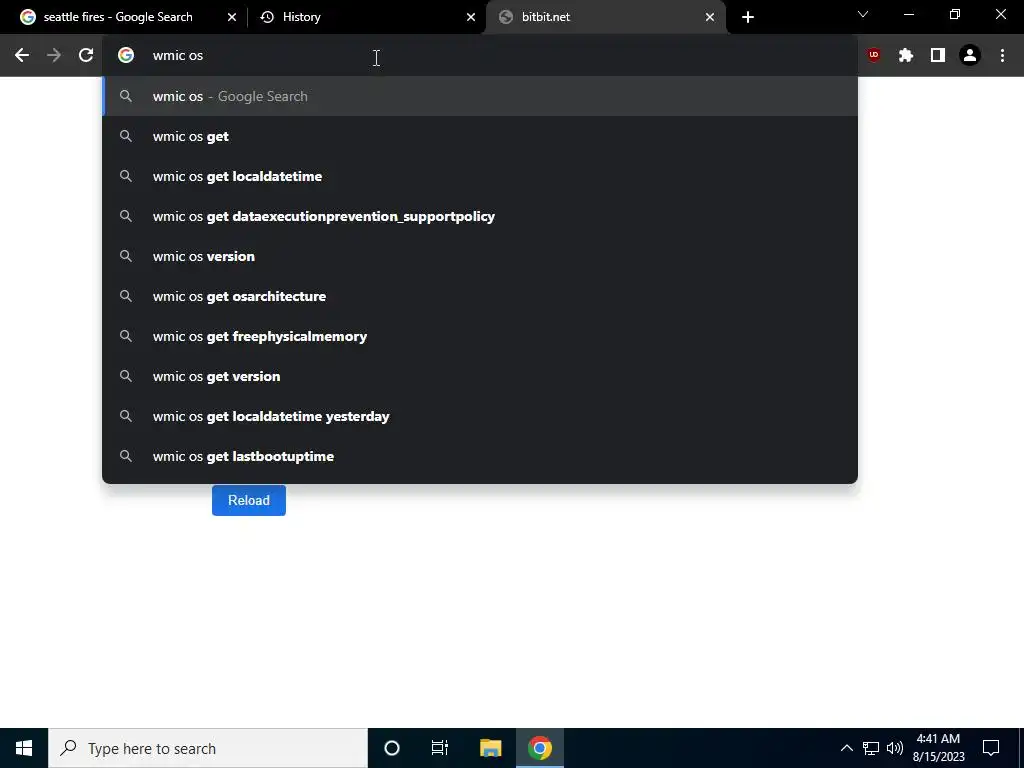Screen dimensions: 1024x768
Task: Open the Windows Start menu
Action: pyautogui.click(x=24, y=748)
